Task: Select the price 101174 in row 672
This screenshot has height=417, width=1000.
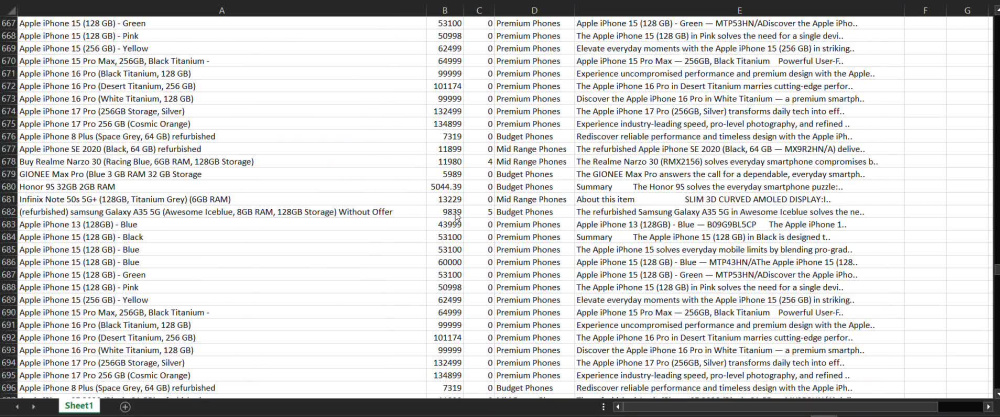Action: pos(445,86)
